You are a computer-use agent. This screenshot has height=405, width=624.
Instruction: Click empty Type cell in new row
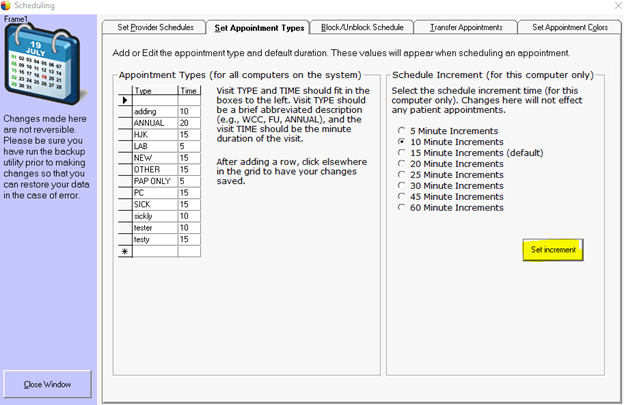pyautogui.click(x=155, y=251)
